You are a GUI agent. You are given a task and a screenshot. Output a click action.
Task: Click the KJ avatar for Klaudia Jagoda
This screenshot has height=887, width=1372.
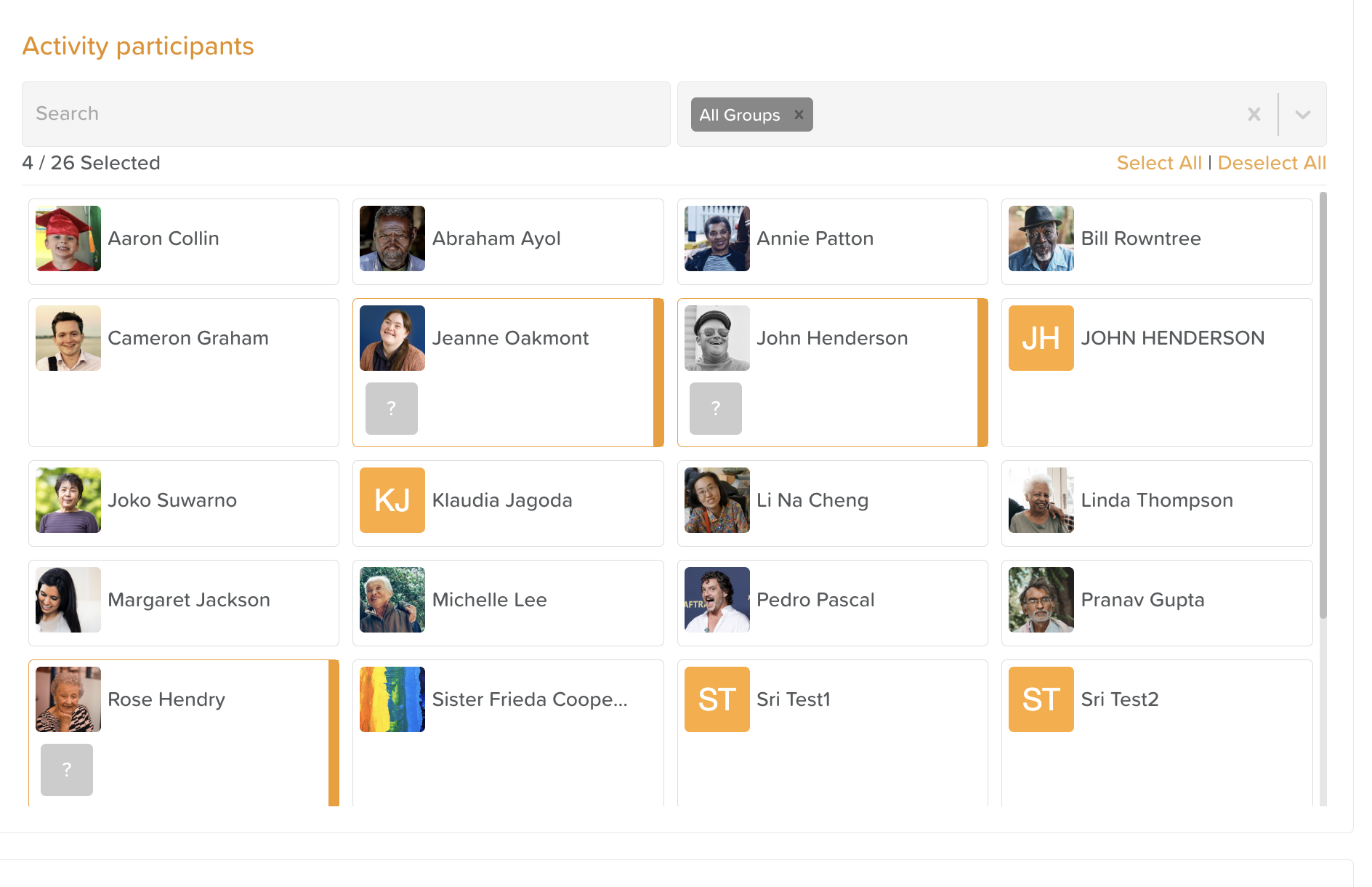[392, 500]
